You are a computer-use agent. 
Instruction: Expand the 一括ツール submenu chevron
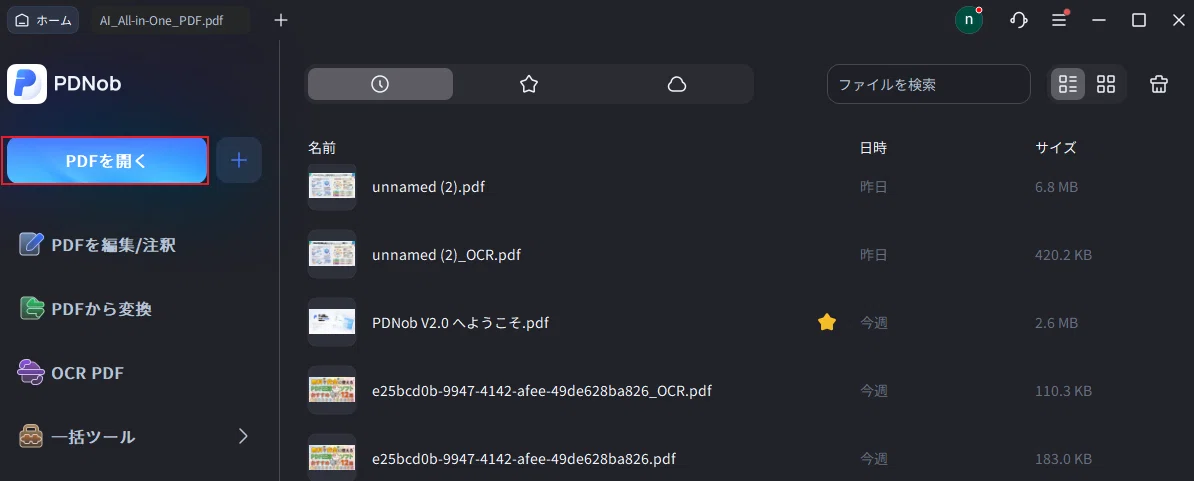243,436
